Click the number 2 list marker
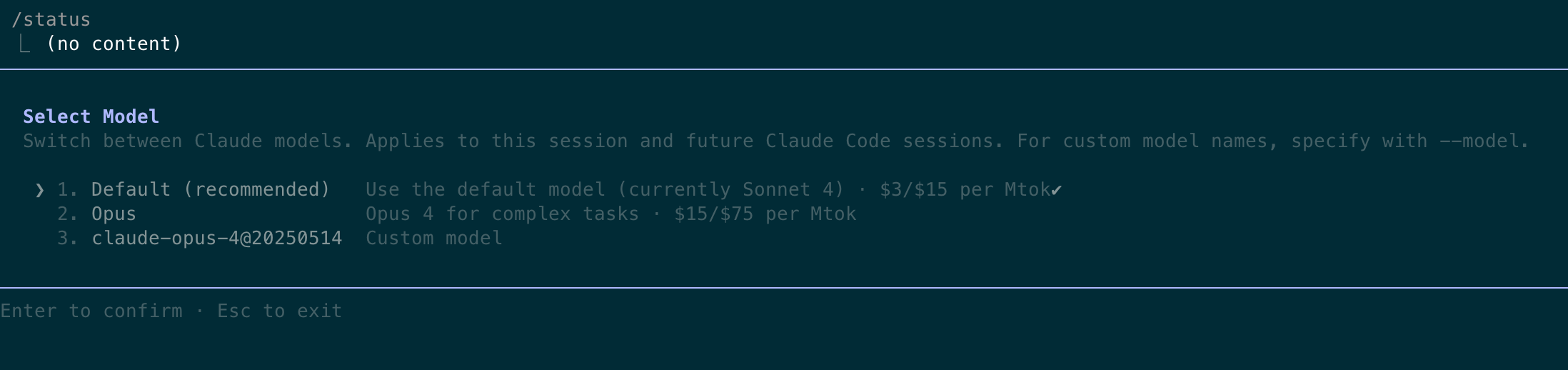1568x370 pixels. [x=68, y=214]
